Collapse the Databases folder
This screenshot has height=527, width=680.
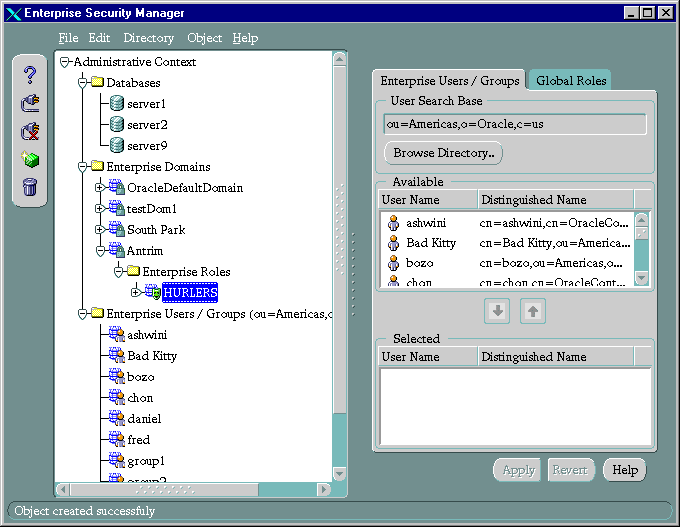coord(83,83)
